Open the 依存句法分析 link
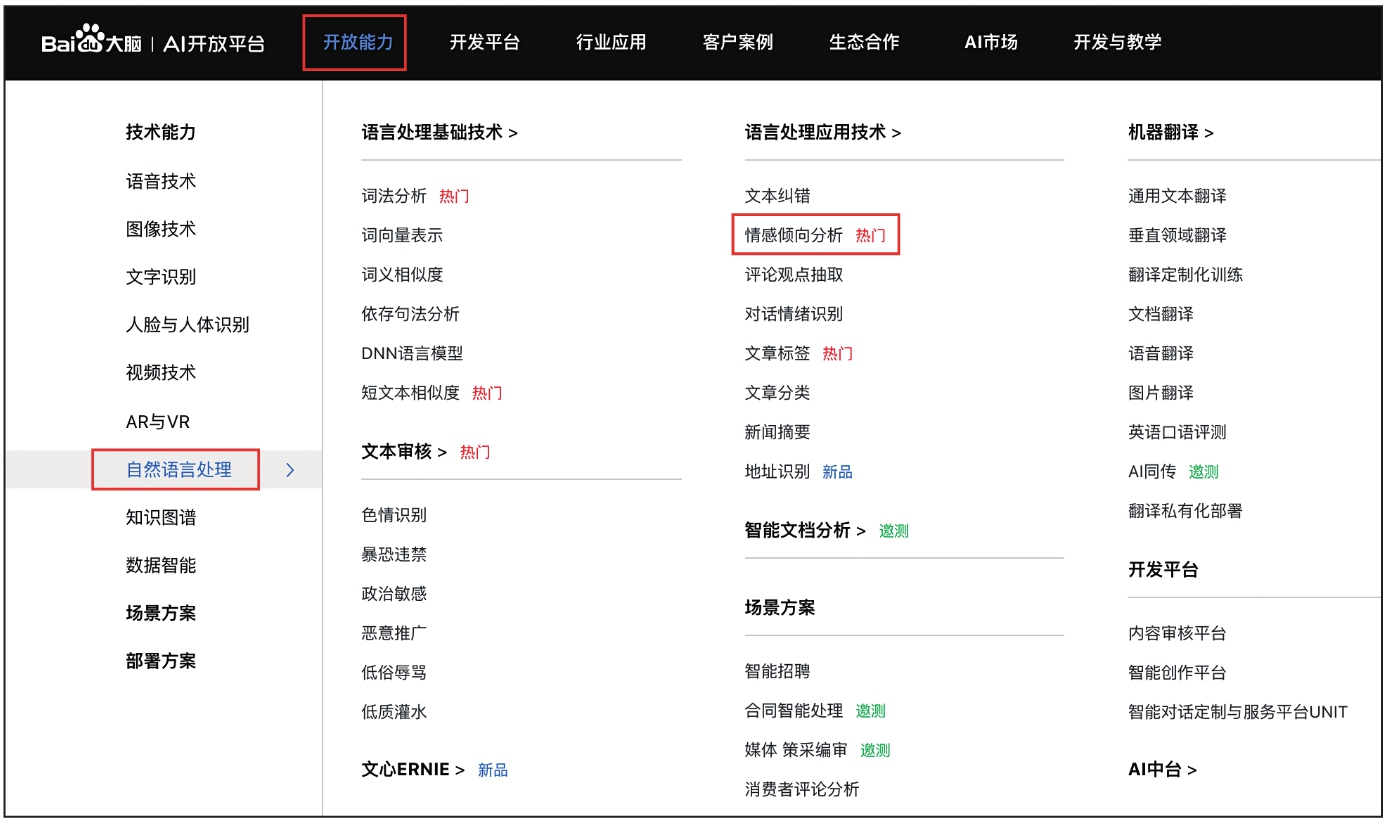The width and height of the screenshot is (1385, 823). pyautogui.click(x=410, y=314)
